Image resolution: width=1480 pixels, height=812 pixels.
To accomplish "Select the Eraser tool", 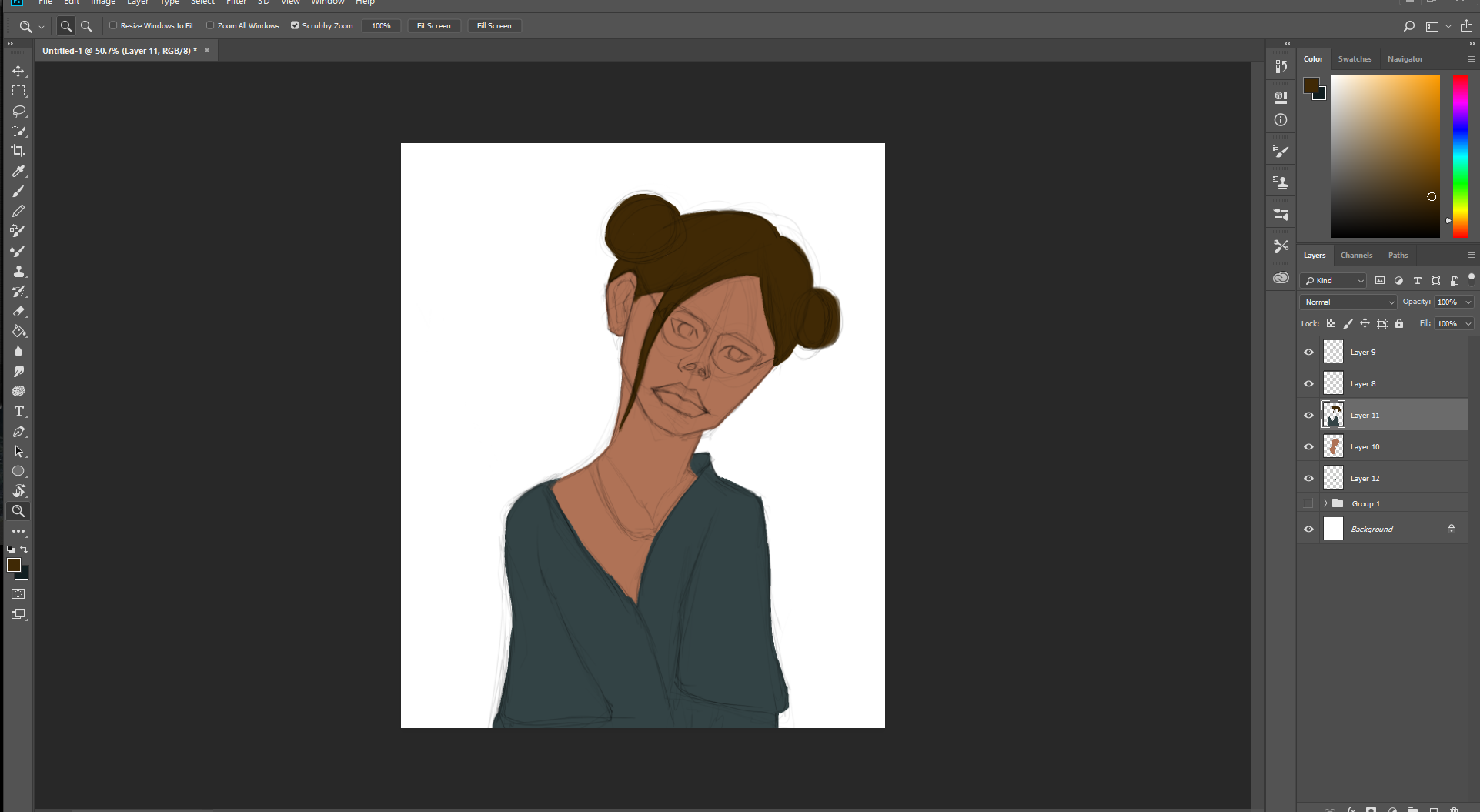I will (x=18, y=311).
